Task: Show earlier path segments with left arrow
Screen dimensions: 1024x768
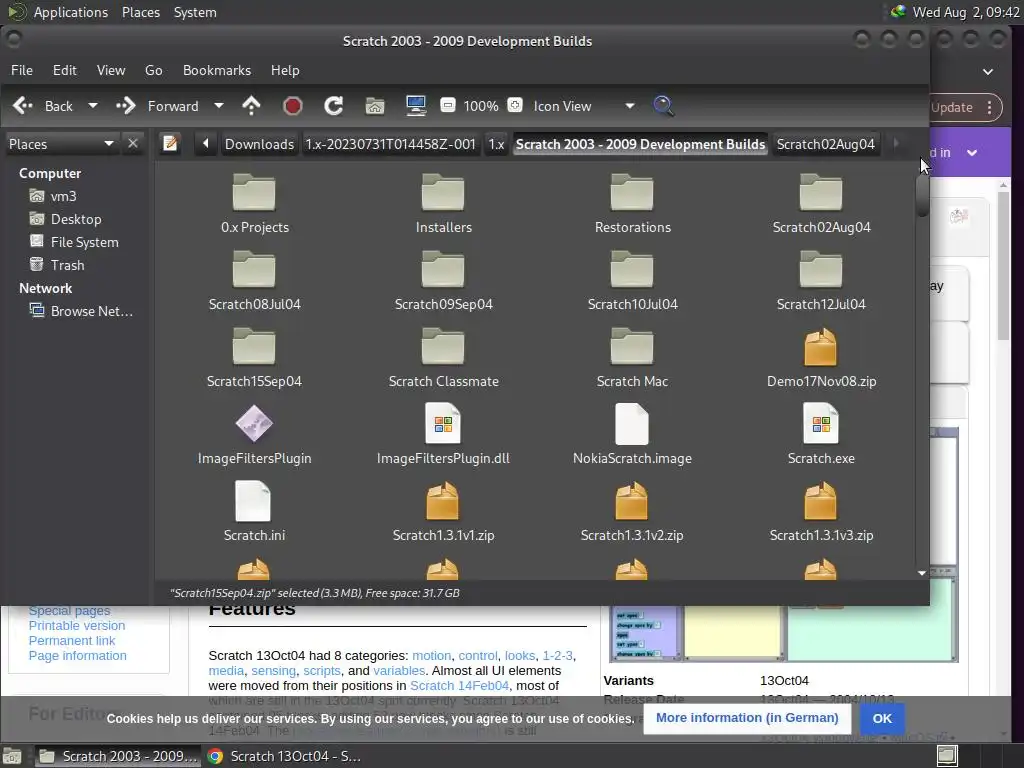Action: pyautogui.click(x=206, y=144)
